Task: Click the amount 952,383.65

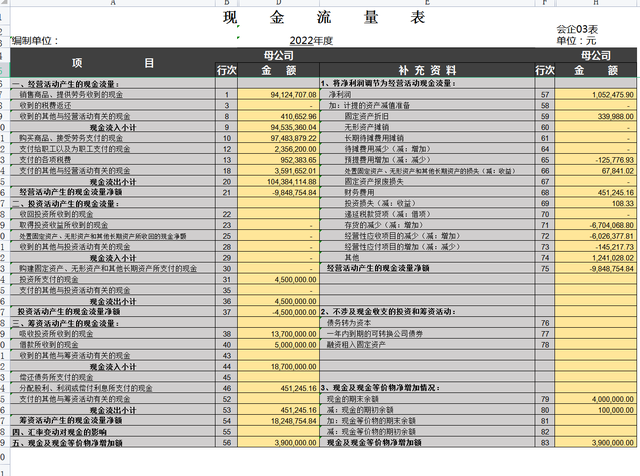Action: point(298,160)
